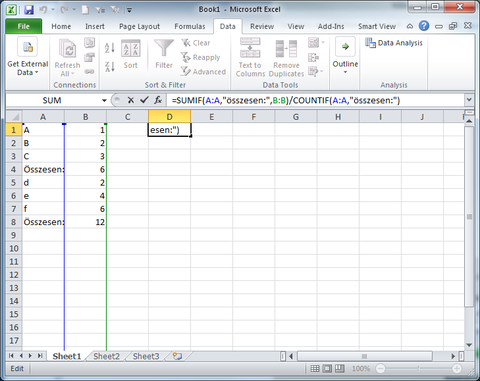Click inside the formula bar text
Viewport: 480px width, 381px height.
pyautogui.click(x=286, y=100)
